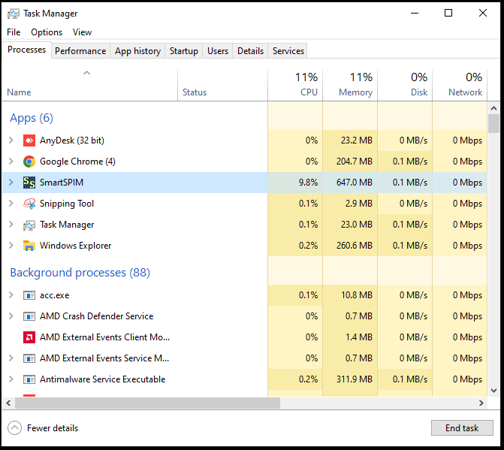Expand AMD External Events Service row
This screenshot has width=504, height=450.
point(11,358)
